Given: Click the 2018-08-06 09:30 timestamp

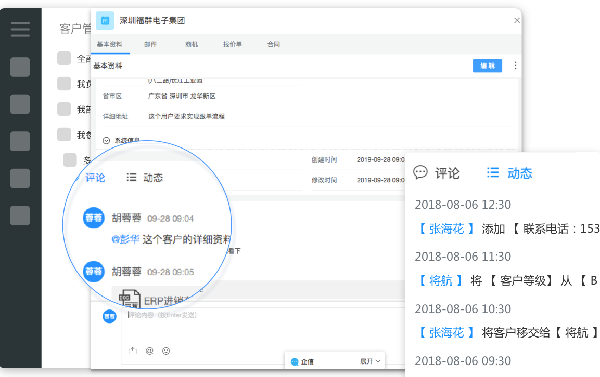Looking at the screenshot, I should [x=463, y=361].
